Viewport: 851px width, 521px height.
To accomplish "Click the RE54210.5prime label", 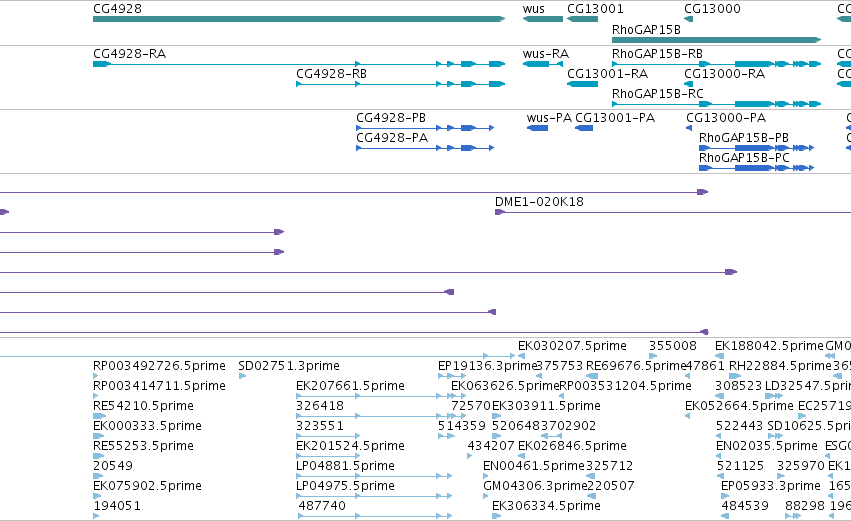I will click(143, 406).
